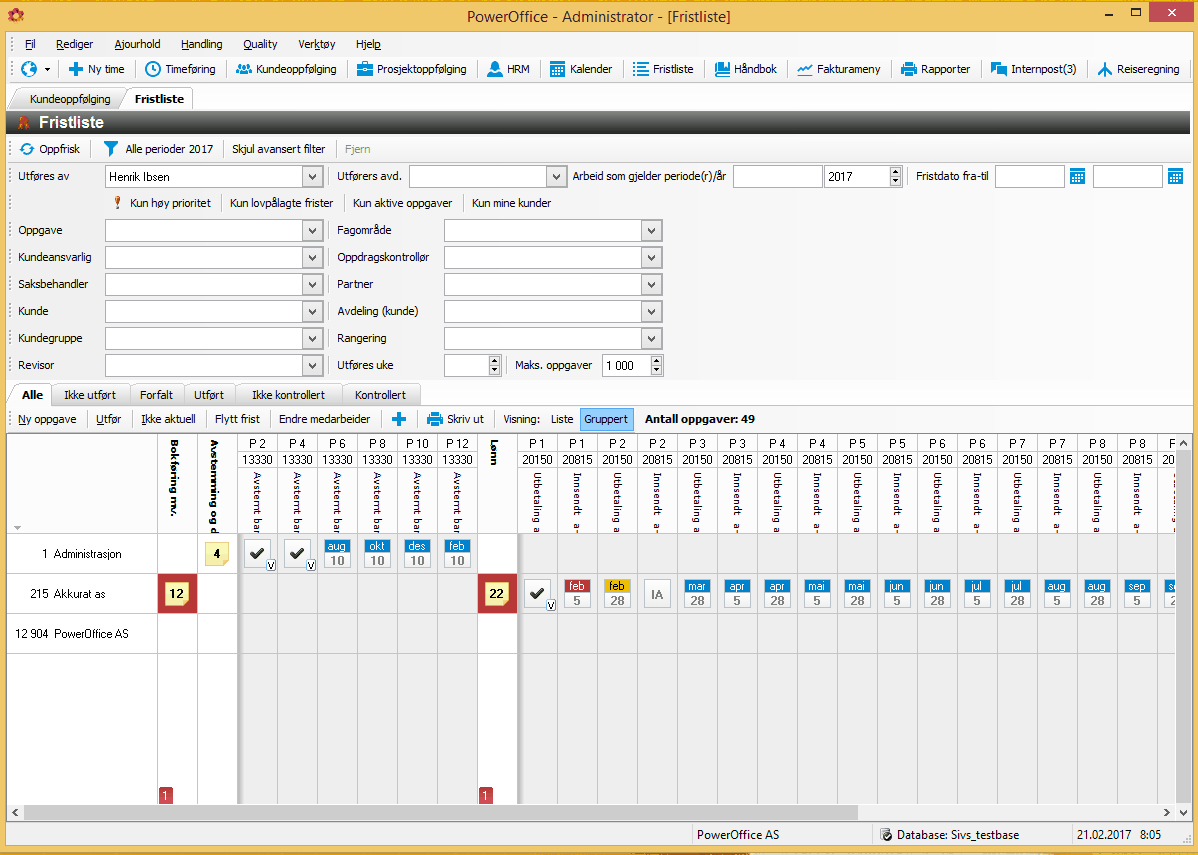Open the Utførers avd. dropdown
This screenshot has width=1198, height=855.
point(556,177)
